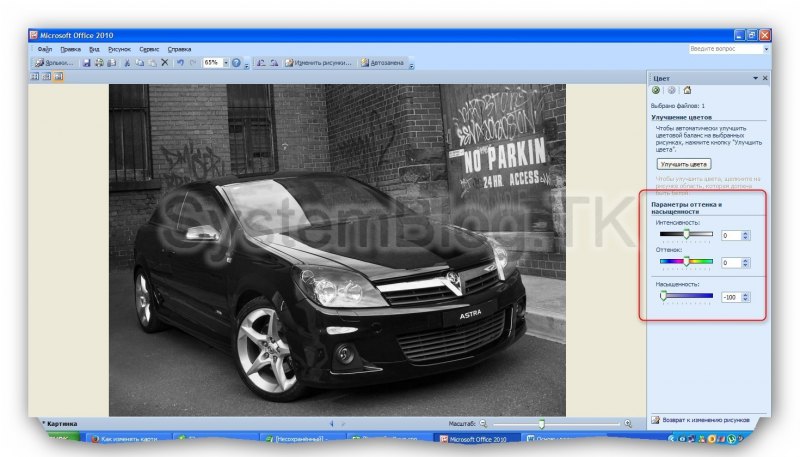
Task: Click the Paste clipboard icon
Action: coord(152,63)
